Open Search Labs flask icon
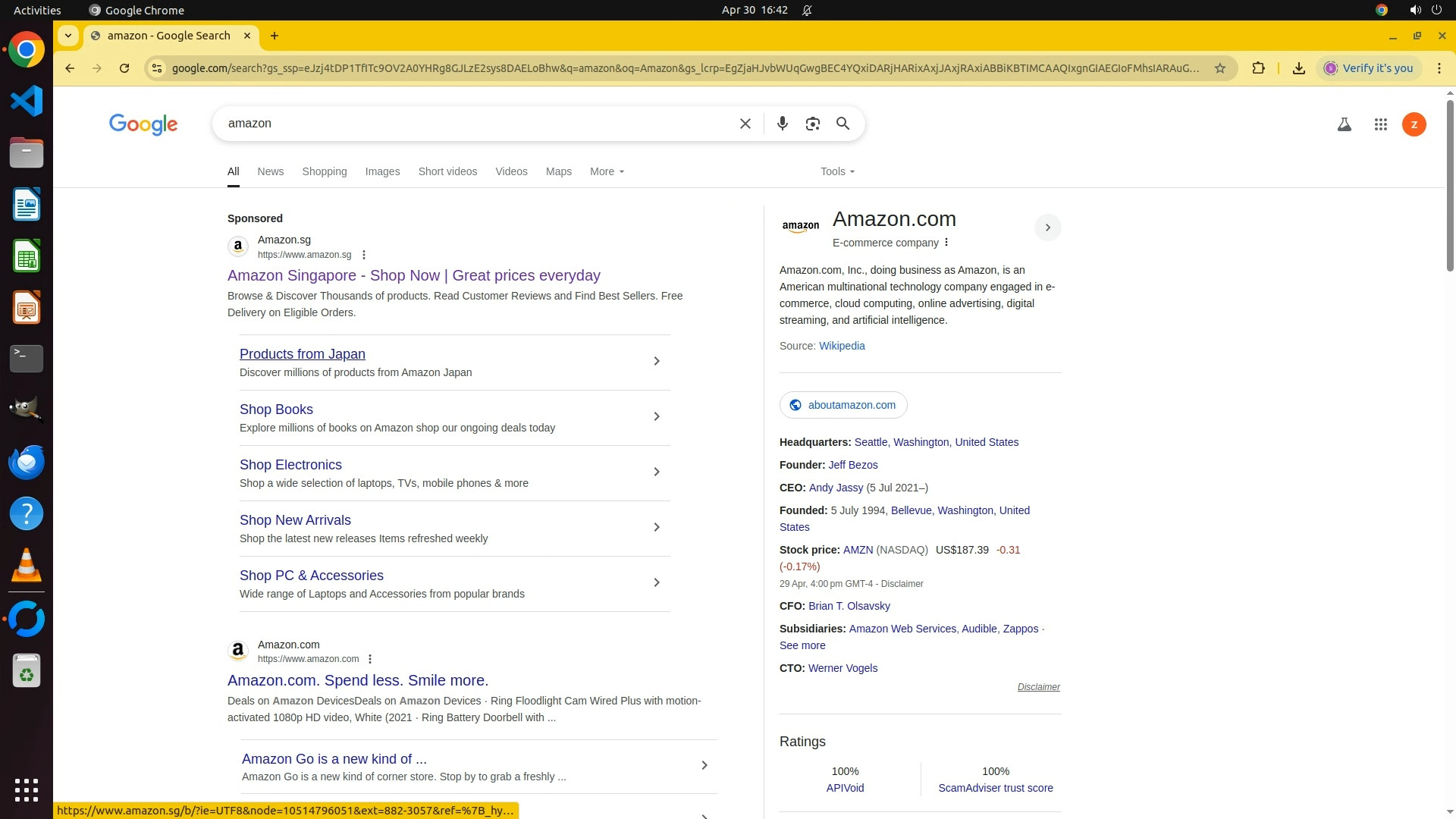 pyautogui.click(x=1344, y=124)
